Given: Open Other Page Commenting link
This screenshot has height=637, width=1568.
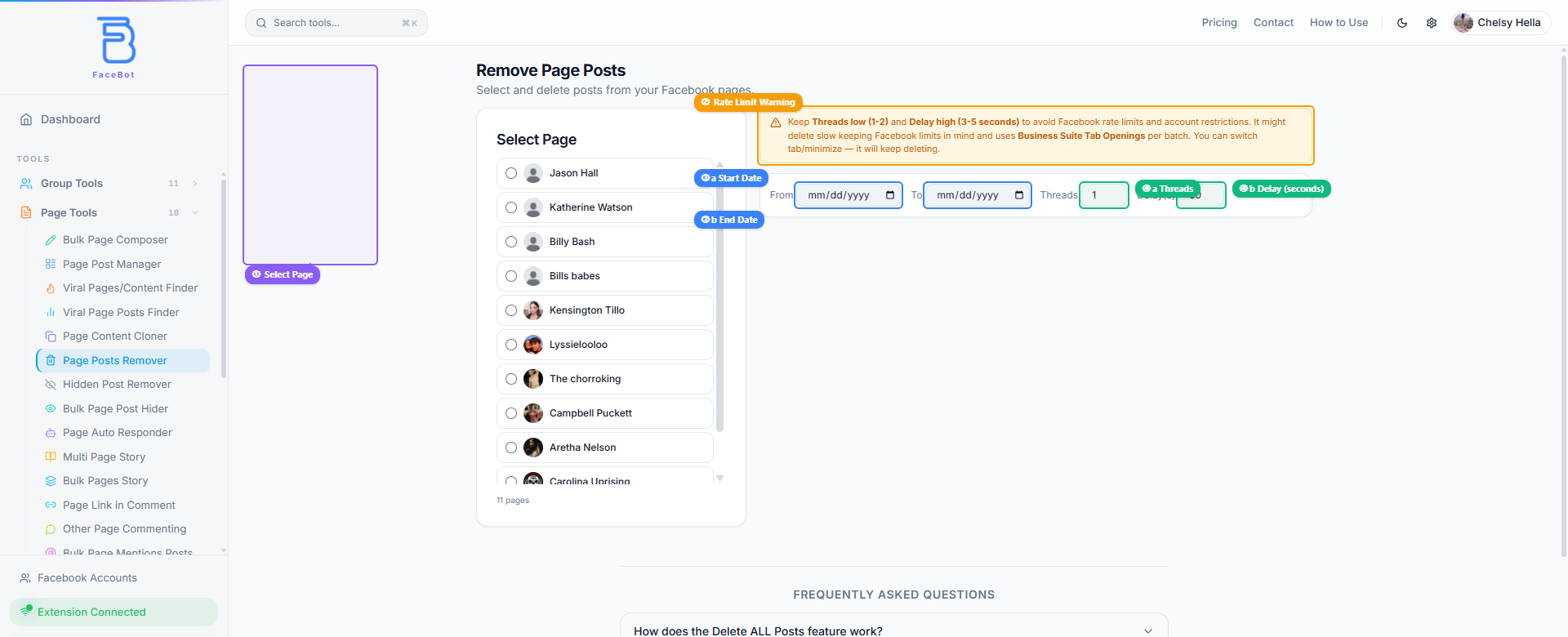Looking at the screenshot, I should [124, 529].
